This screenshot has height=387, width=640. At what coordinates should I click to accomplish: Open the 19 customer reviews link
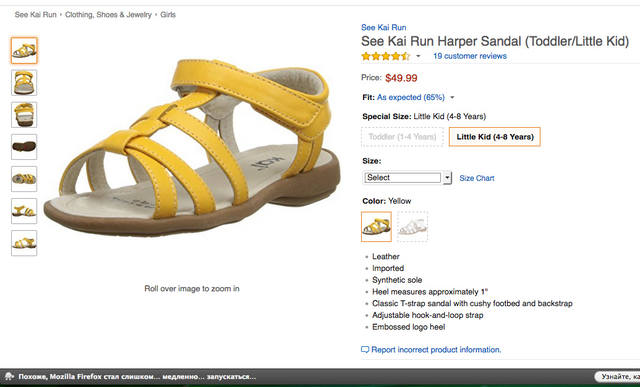(x=470, y=56)
